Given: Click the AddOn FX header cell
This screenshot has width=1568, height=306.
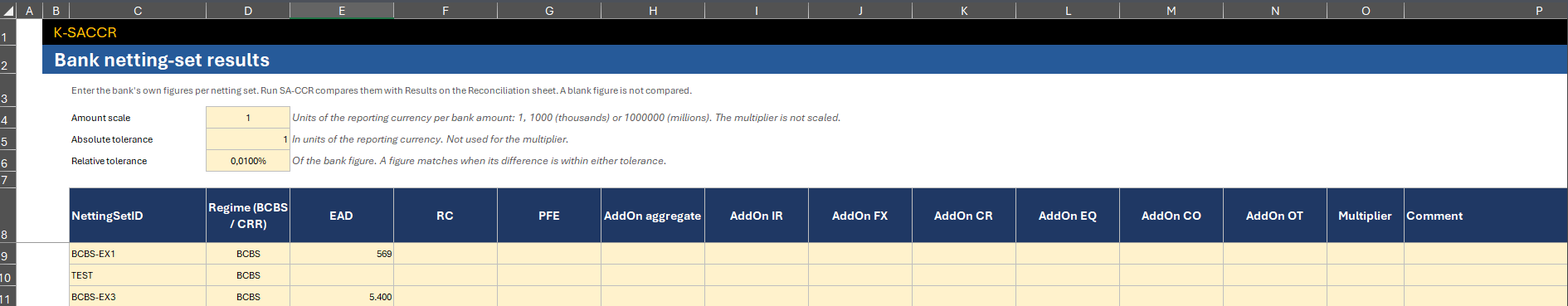Looking at the screenshot, I should click(x=860, y=216).
